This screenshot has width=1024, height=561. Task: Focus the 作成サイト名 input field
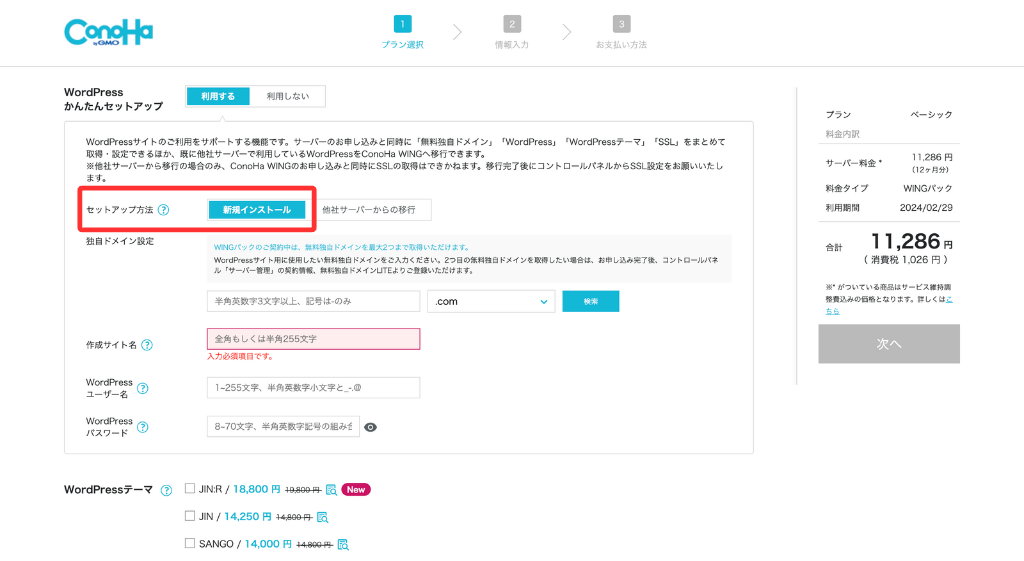point(313,339)
